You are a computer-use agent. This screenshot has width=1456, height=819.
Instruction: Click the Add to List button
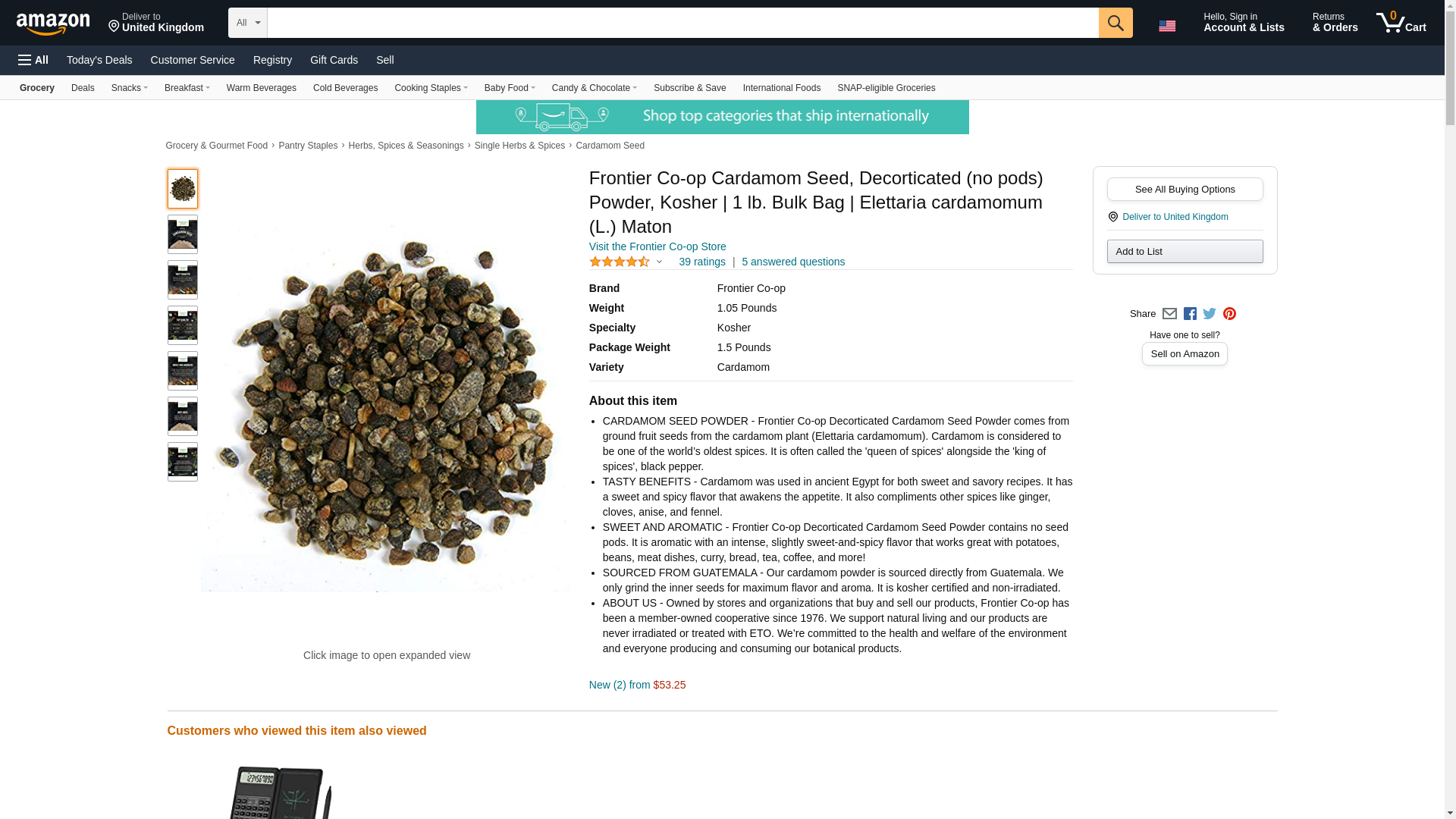[1185, 252]
